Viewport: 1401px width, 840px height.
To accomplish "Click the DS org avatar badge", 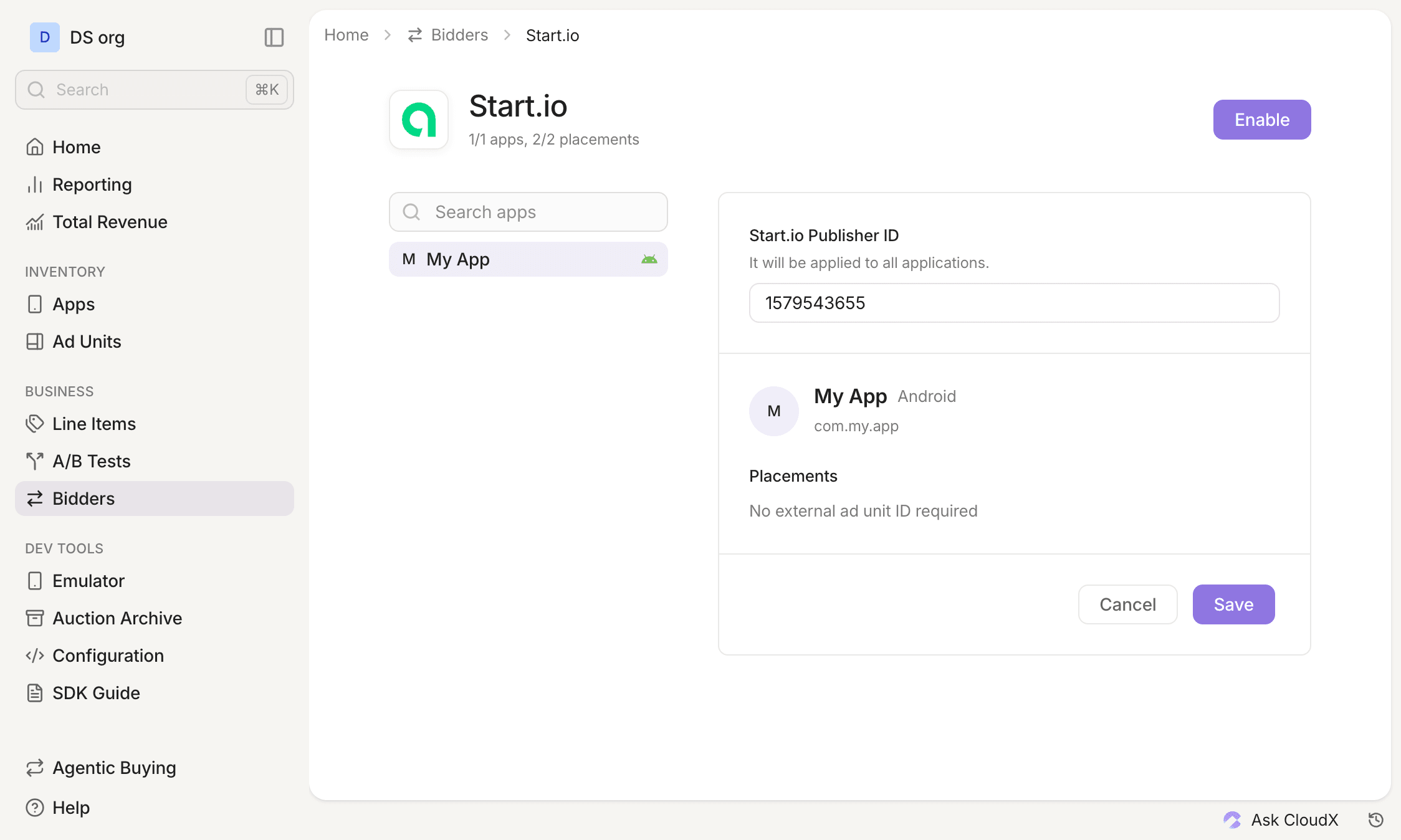I will (45, 37).
